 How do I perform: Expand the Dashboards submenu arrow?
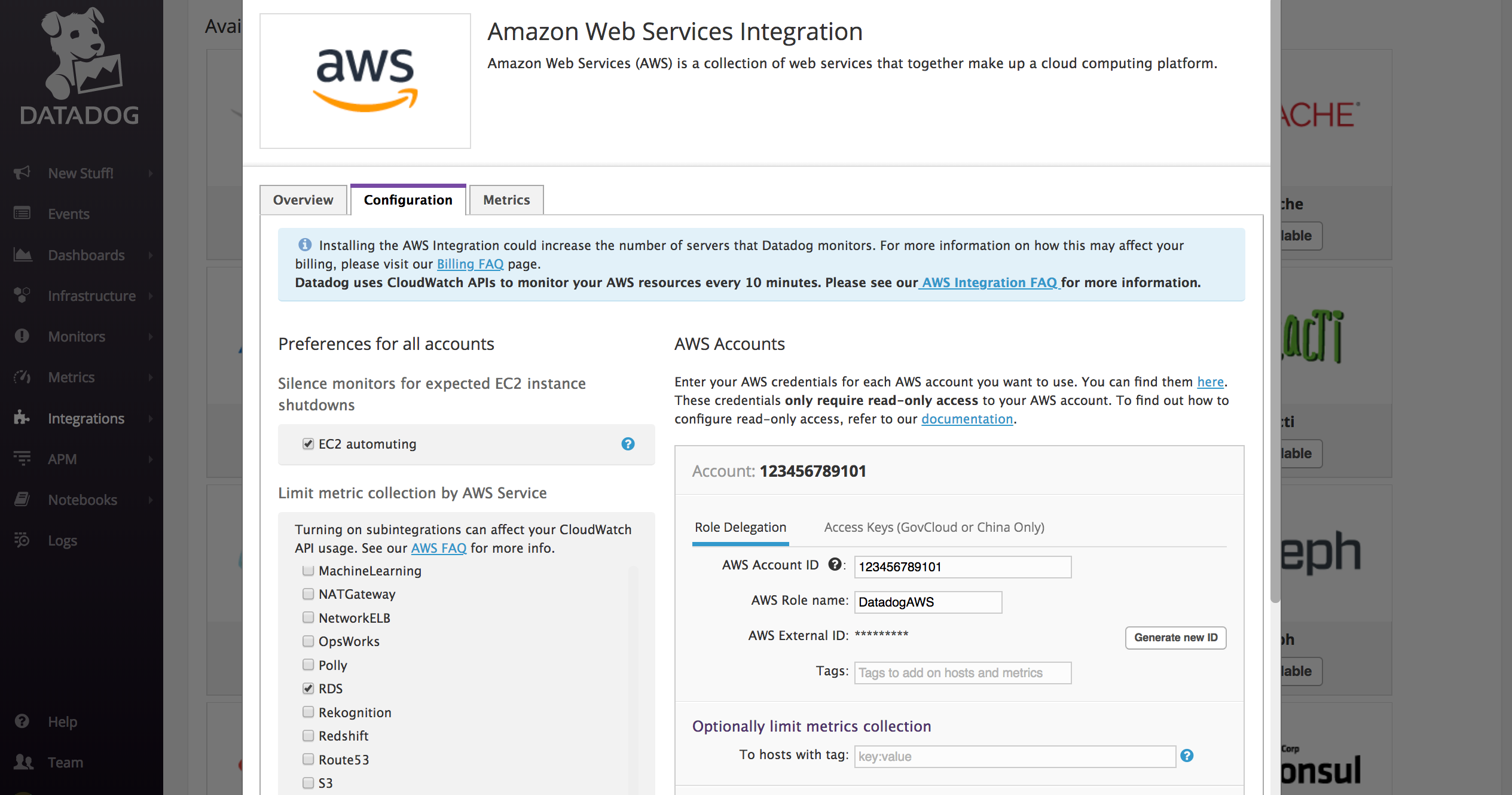pyautogui.click(x=151, y=255)
